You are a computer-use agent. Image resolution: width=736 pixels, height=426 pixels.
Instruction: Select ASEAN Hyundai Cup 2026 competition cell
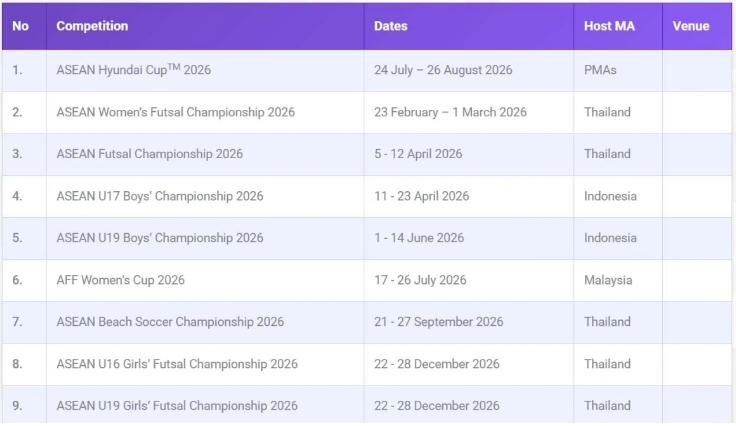133,70
